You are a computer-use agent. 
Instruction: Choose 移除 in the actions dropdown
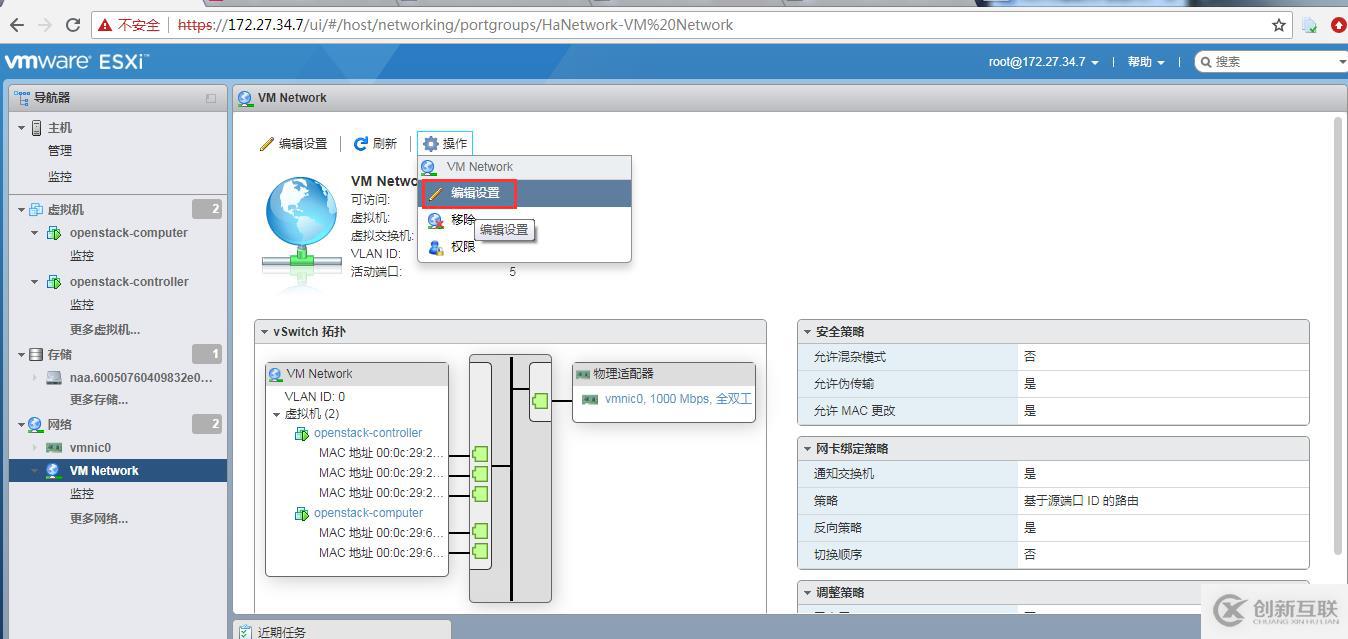(524, 220)
